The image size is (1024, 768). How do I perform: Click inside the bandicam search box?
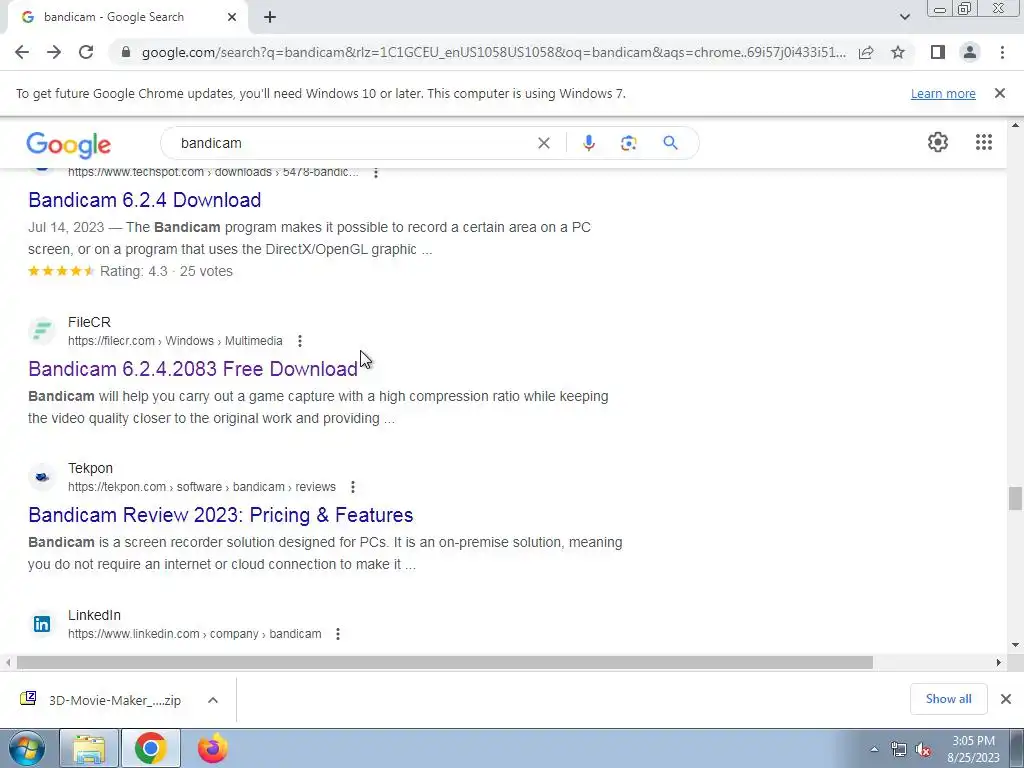[353, 143]
